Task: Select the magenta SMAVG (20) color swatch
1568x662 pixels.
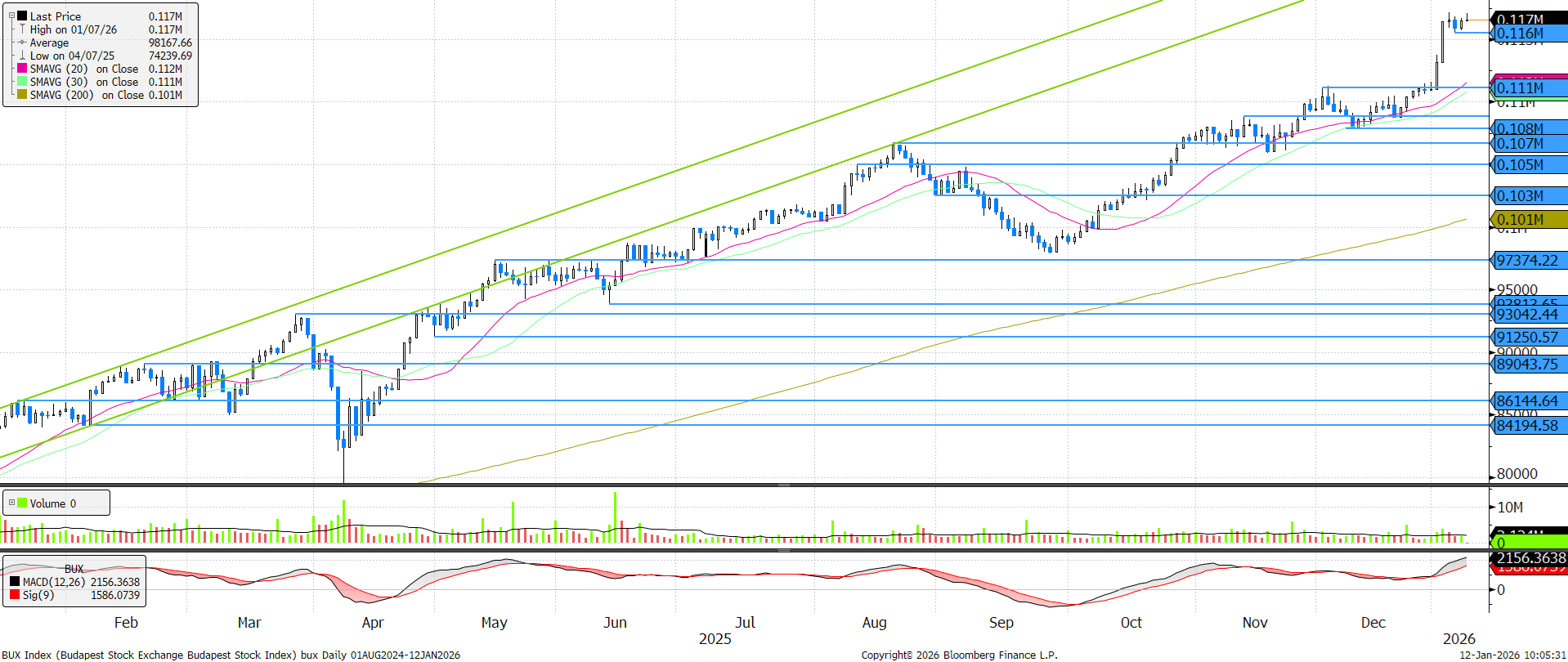Action: (22, 69)
